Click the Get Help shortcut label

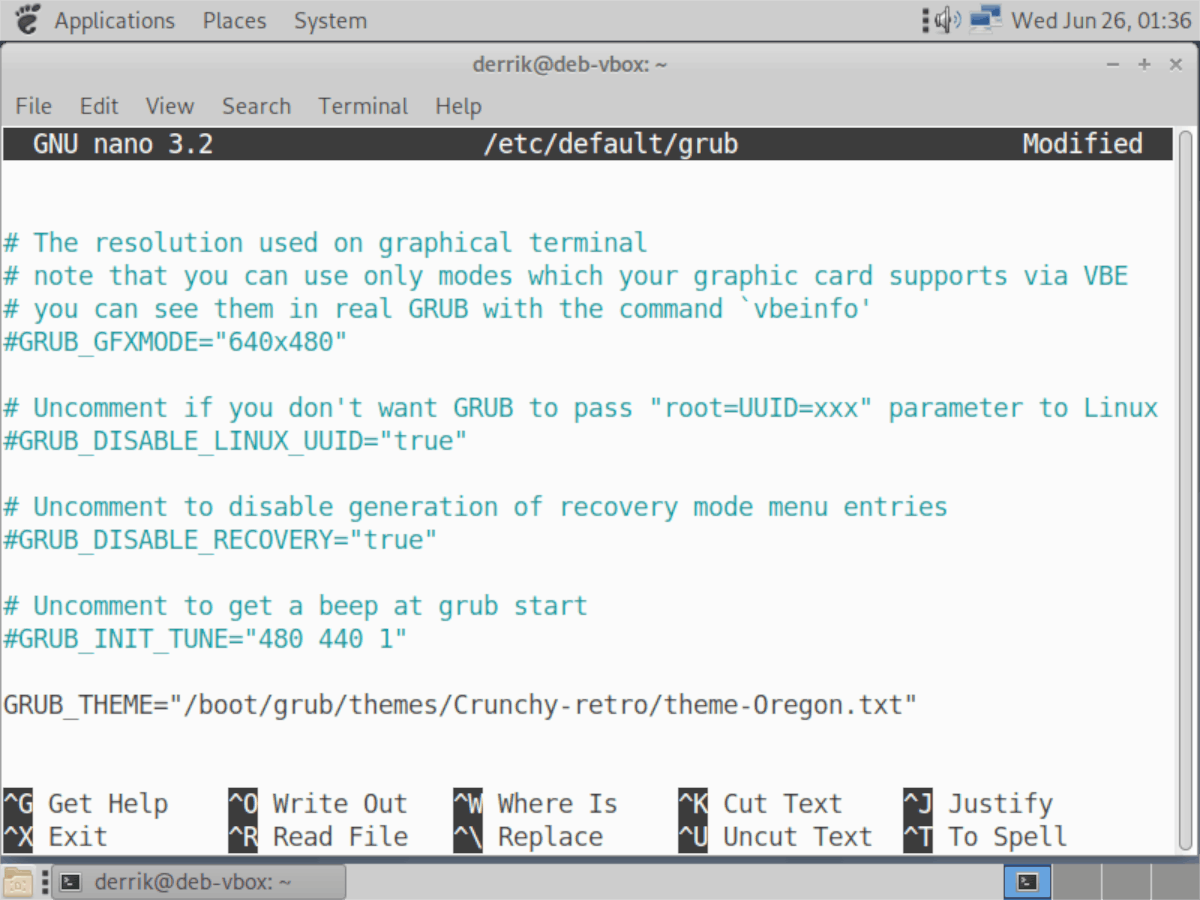[108, 803]
